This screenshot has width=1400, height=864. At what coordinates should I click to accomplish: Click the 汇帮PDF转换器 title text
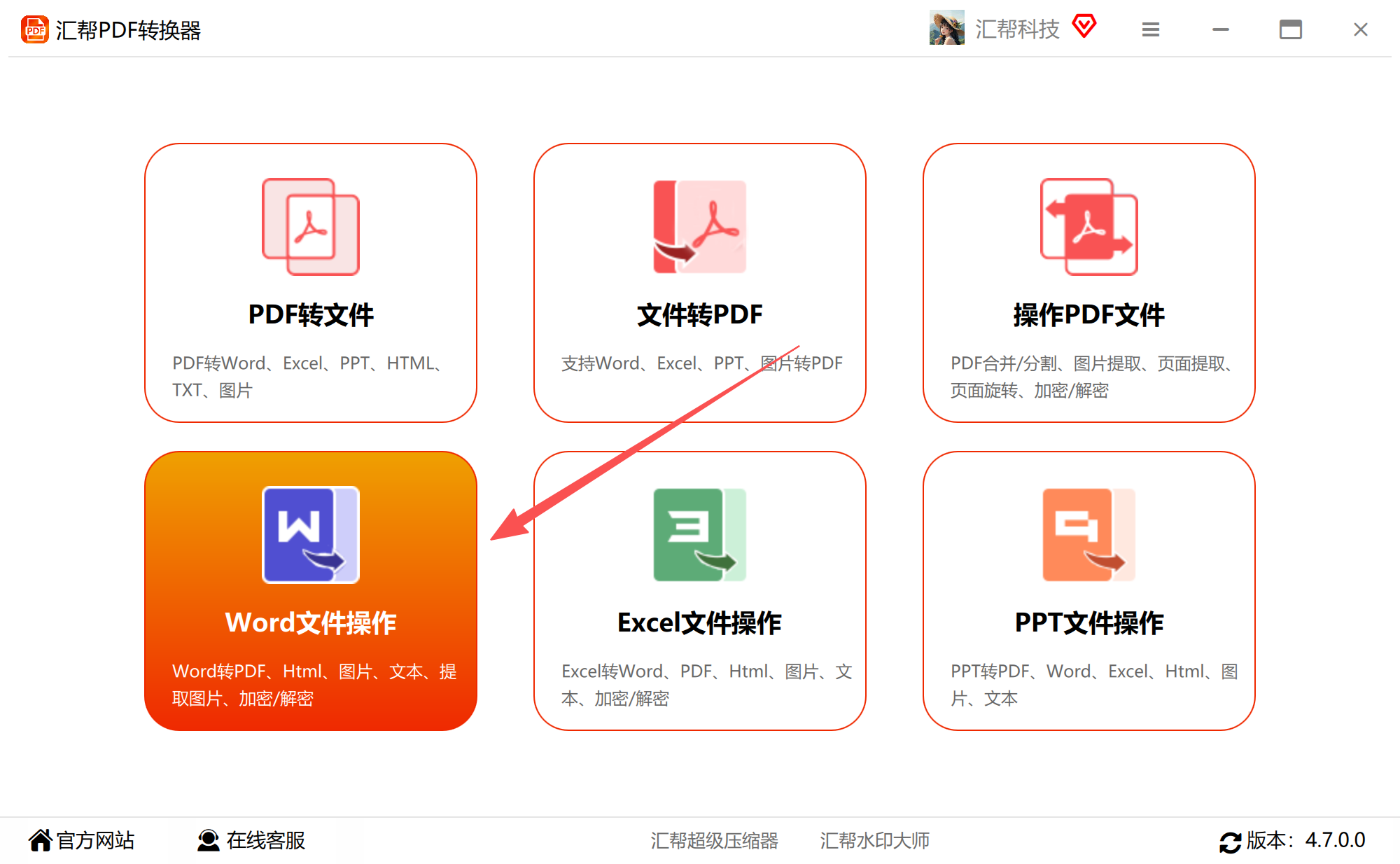(x=128, y=30)
